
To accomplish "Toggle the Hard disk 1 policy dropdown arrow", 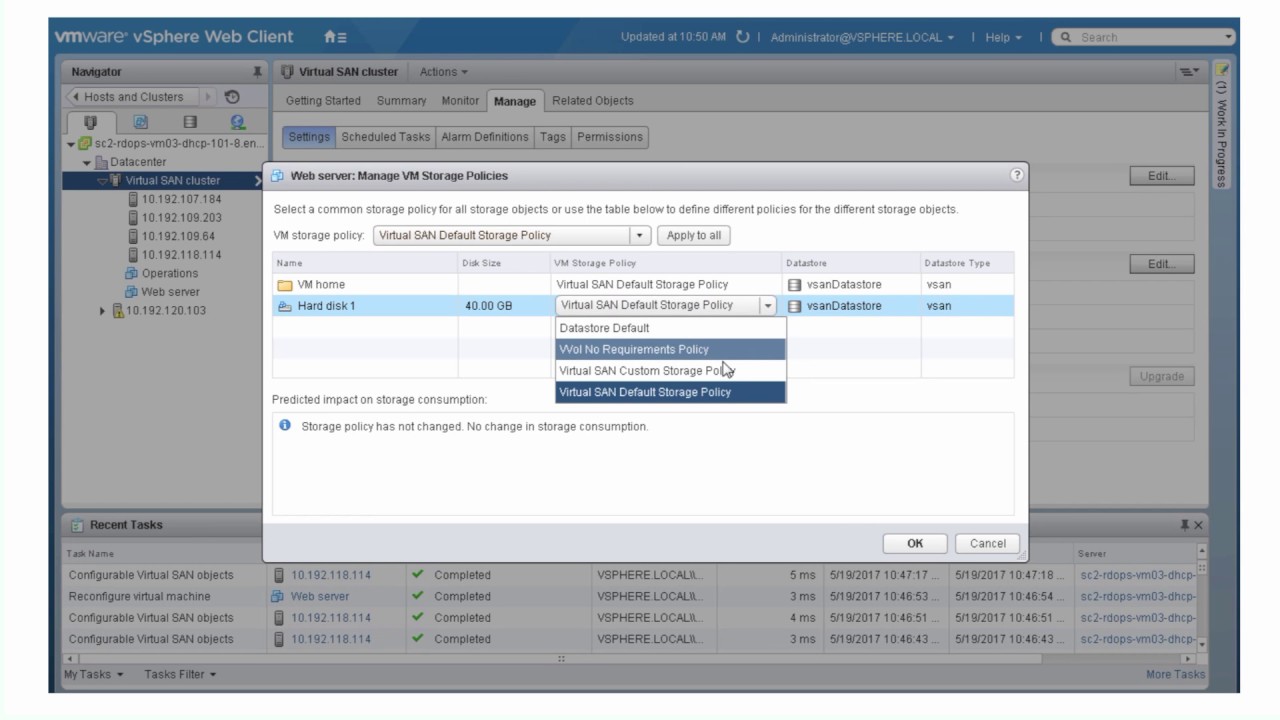I will click(768, 306).
